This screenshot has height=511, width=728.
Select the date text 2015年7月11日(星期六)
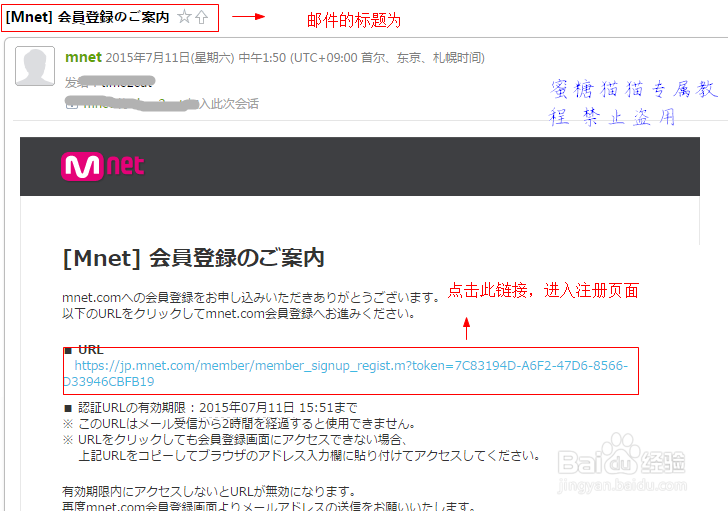pos(170,58)
